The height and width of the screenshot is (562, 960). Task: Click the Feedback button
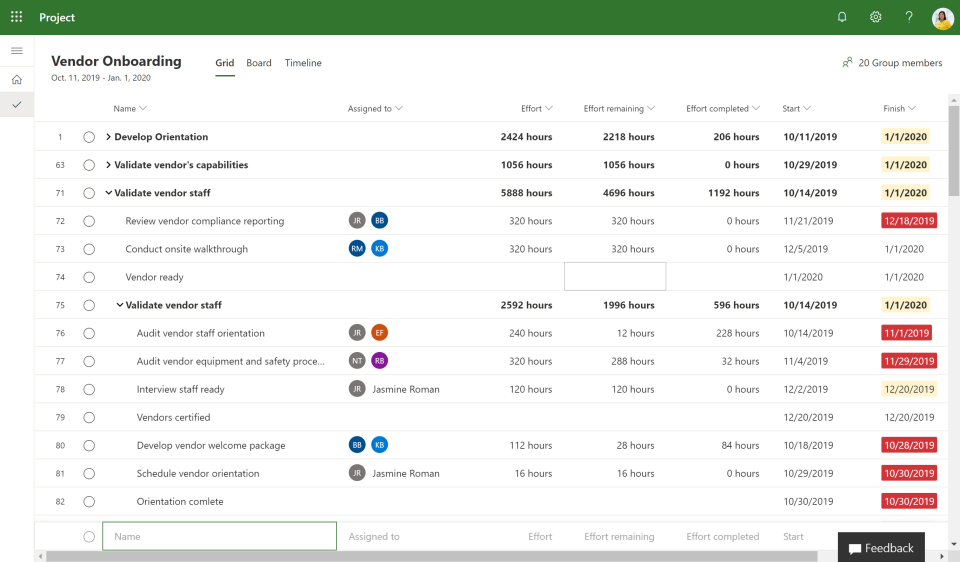(x=882, y=547)
